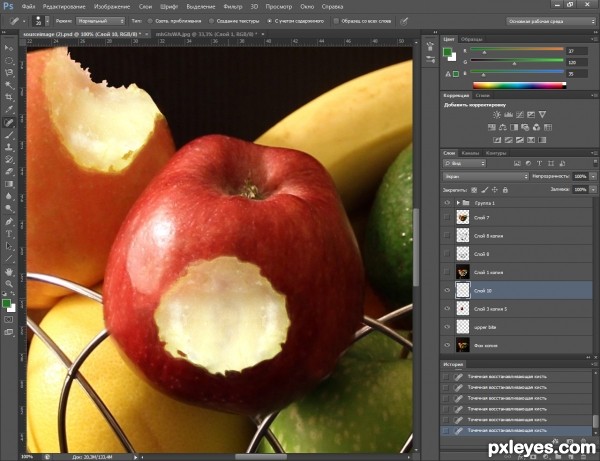Select the Spot Healing Brush tool
The width and height of the screenshot is (600, 461).
point(9,122)
